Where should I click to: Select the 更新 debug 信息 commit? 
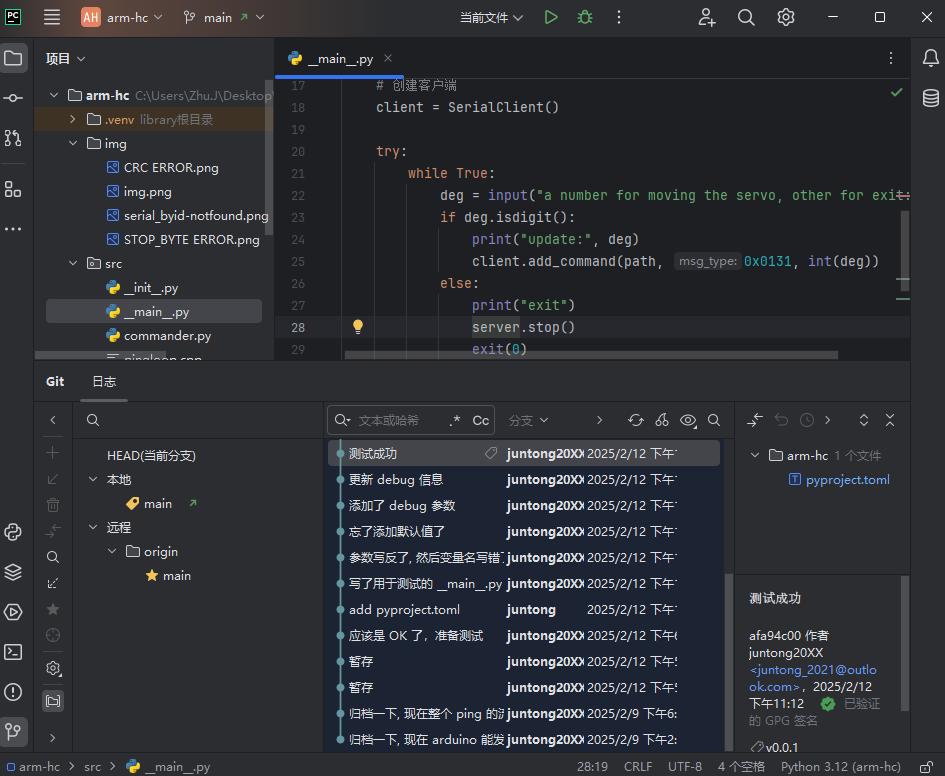click(x=524, y=480)
